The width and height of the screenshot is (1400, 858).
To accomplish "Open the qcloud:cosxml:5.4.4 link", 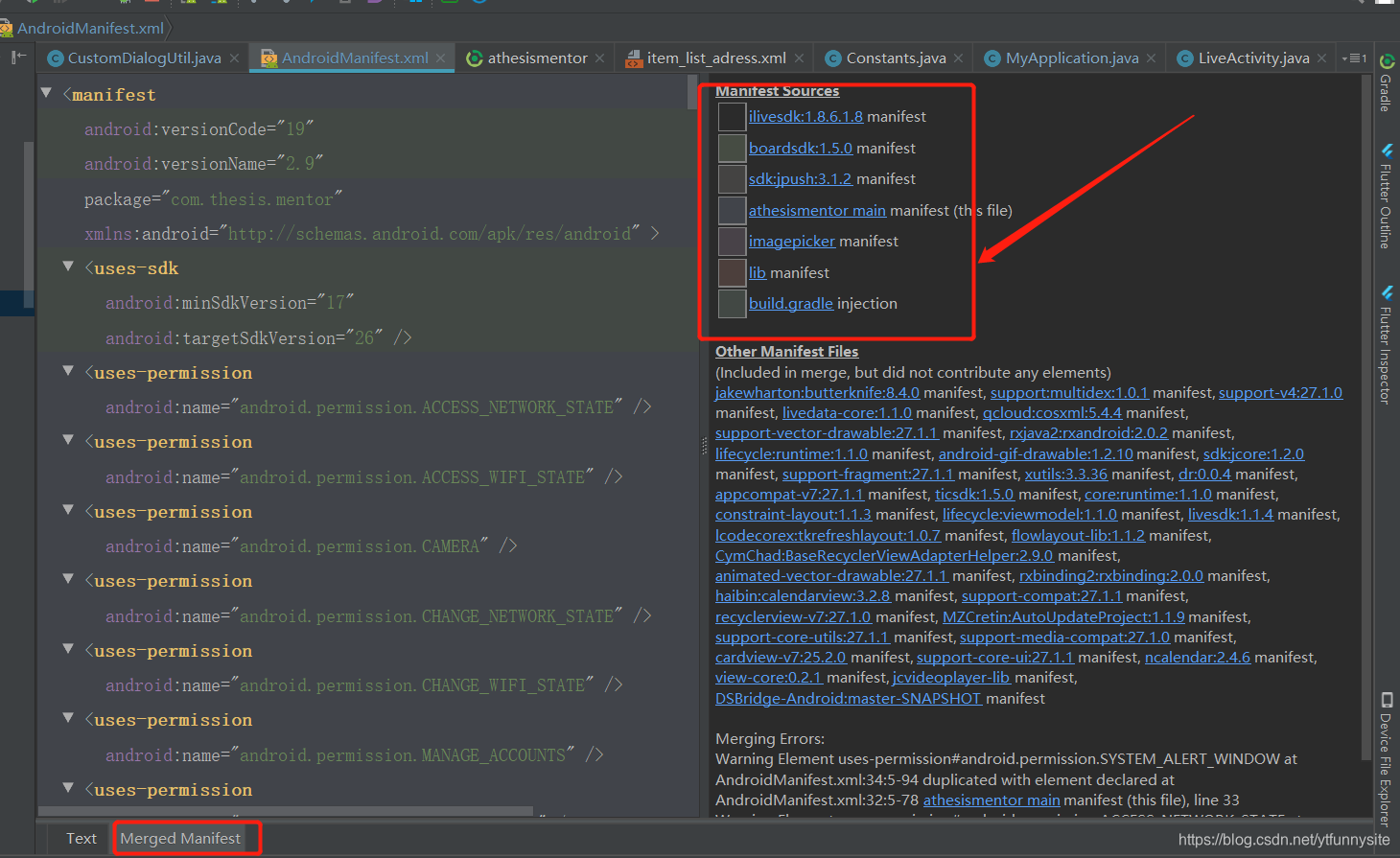I will tap(1052, 413).
